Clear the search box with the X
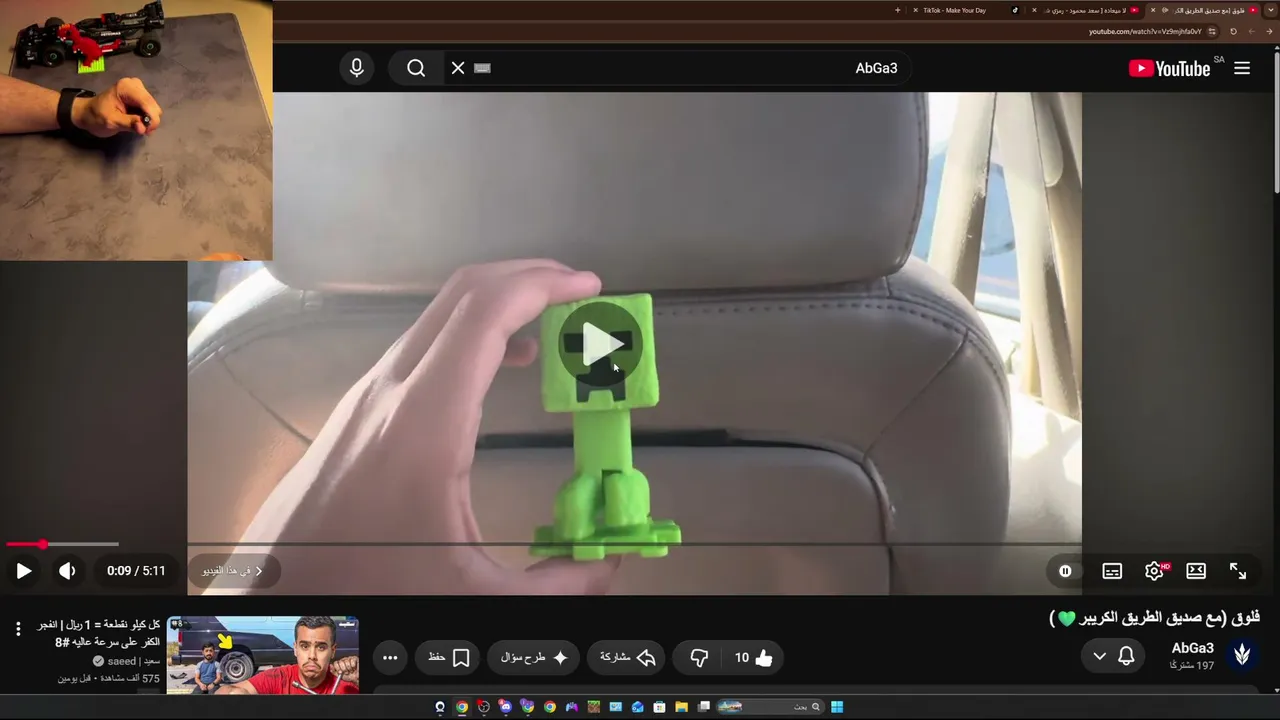This screenshot has height=720, width=1280. click(458, 68)
